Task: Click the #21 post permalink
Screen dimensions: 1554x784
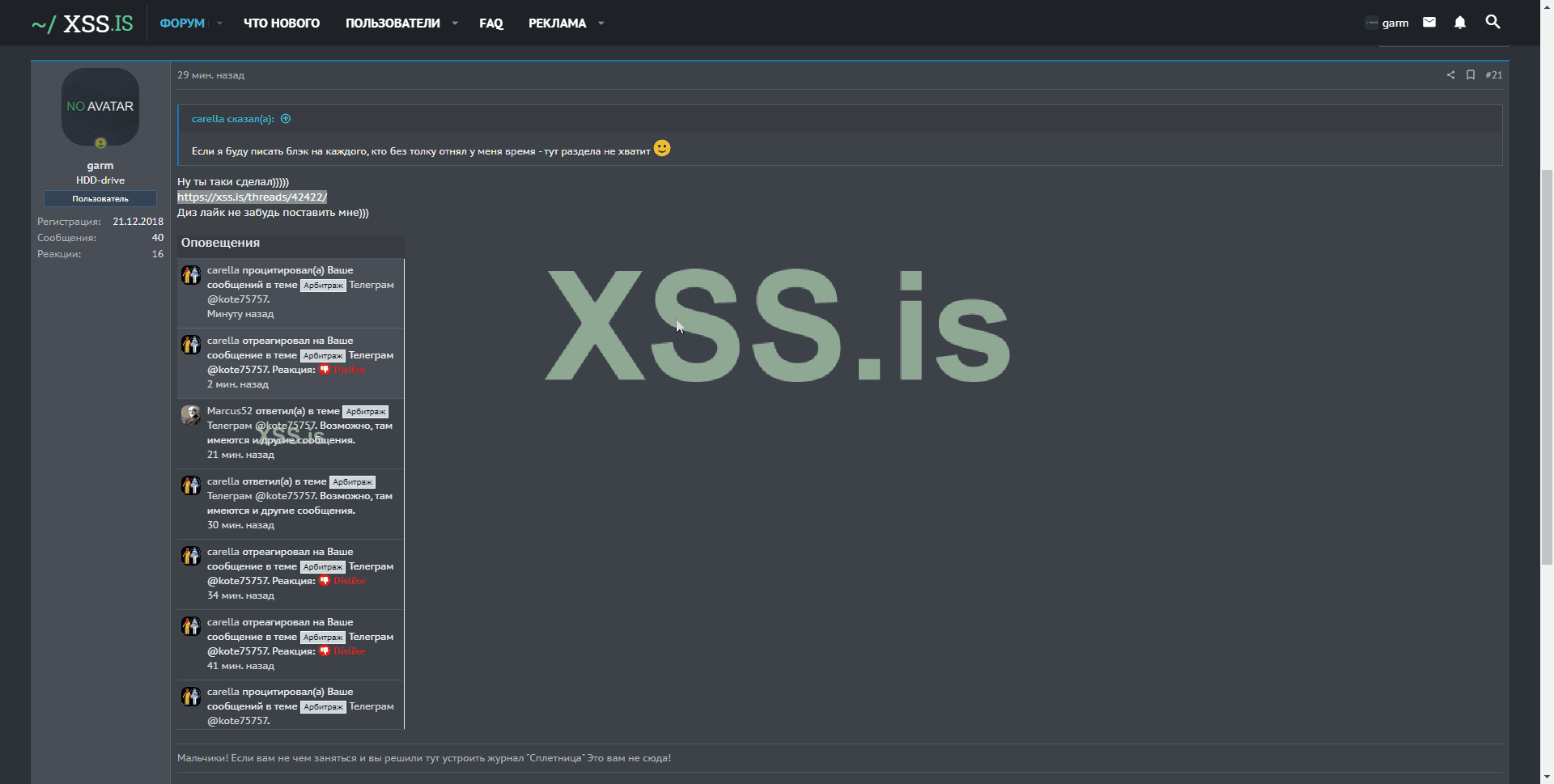Action: click(x=1494, y=74)
